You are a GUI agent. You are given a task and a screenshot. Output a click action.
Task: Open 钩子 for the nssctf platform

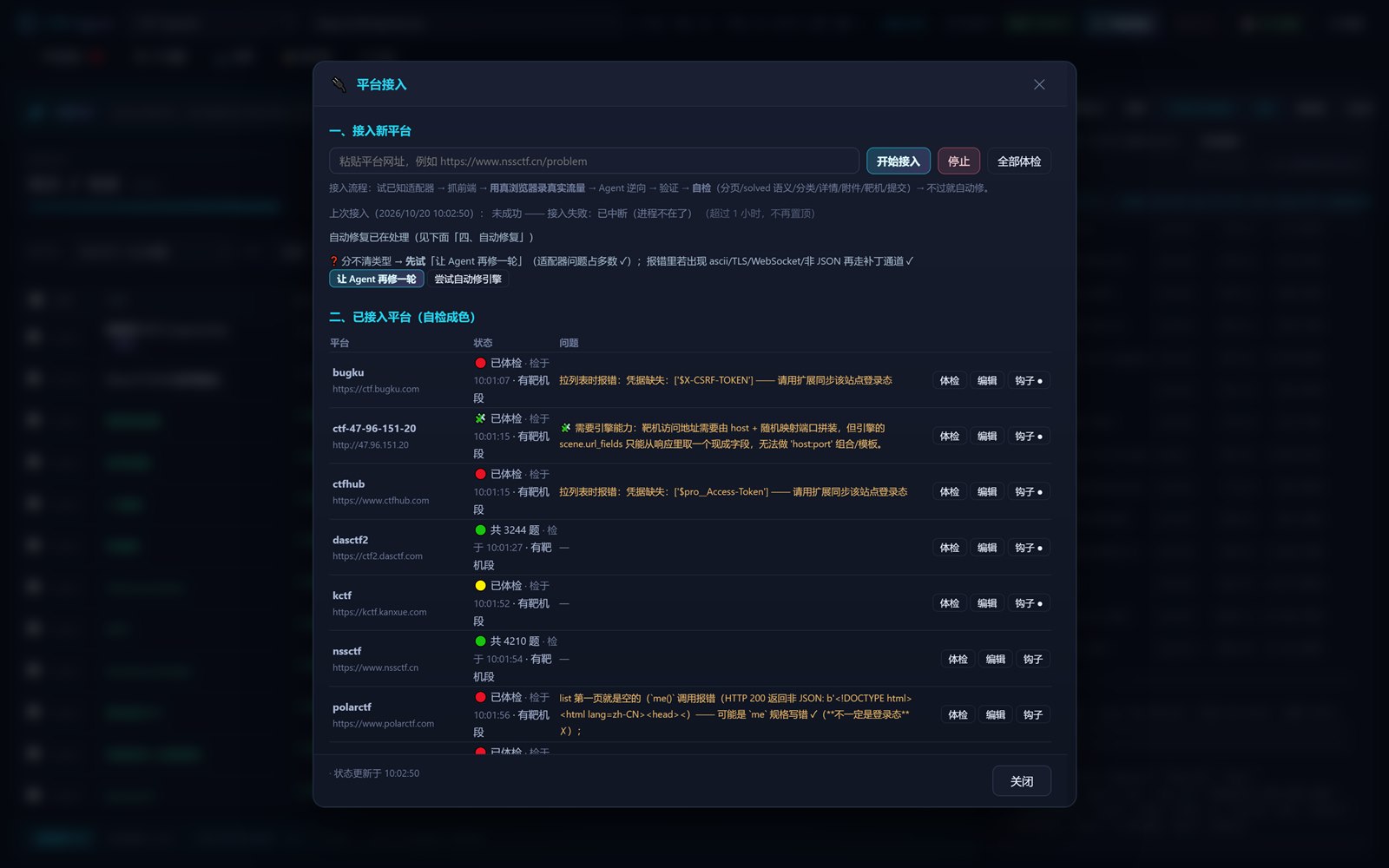tap(1033, 659)
